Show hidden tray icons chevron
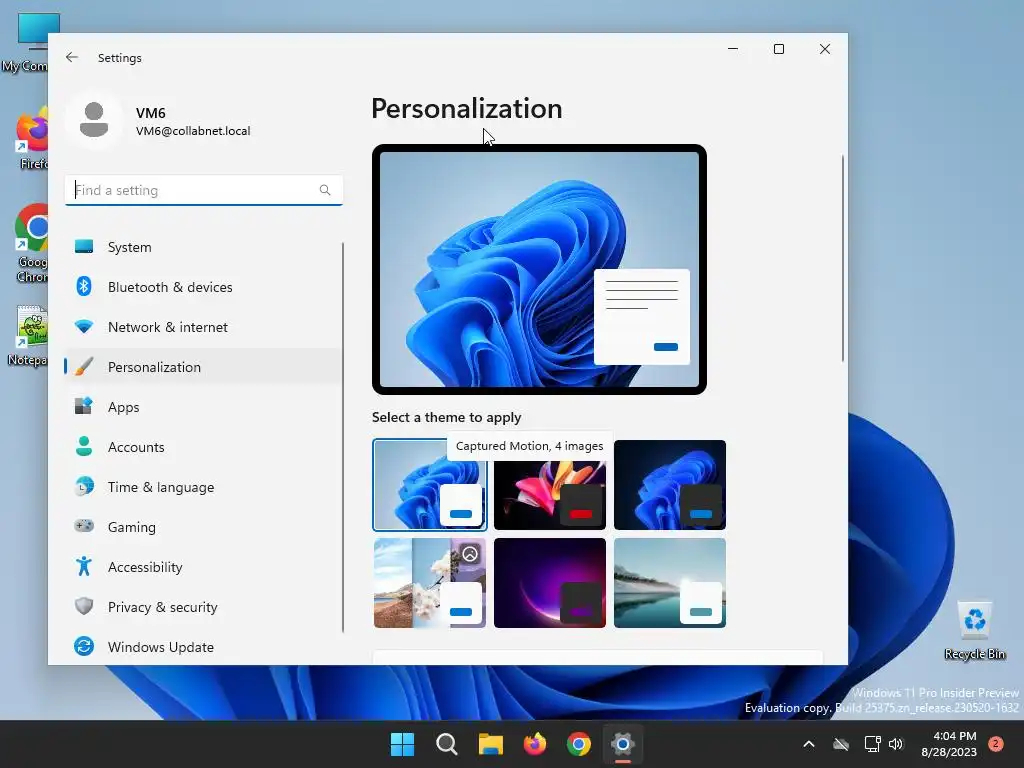Screen dimensions: 1024x768 tap(808, 744)
